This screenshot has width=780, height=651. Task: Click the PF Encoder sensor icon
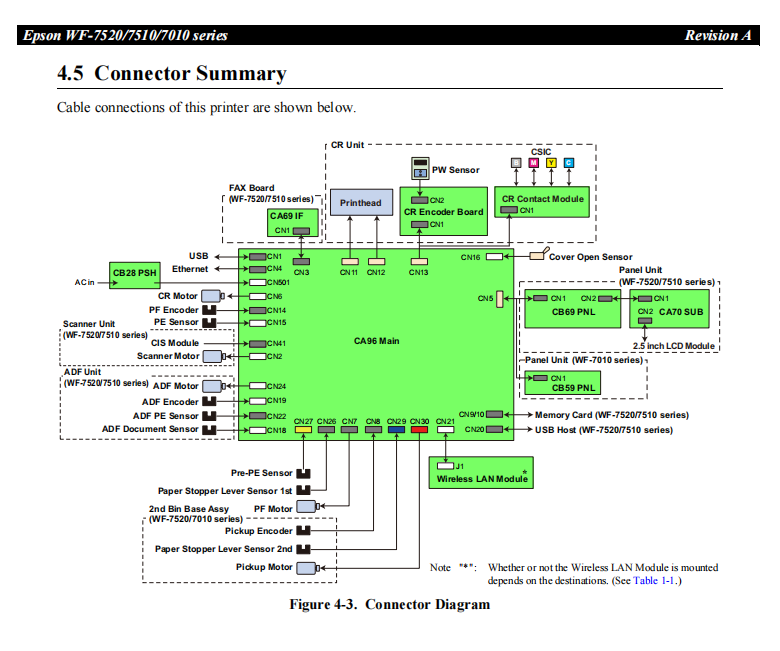coord(210,310)
